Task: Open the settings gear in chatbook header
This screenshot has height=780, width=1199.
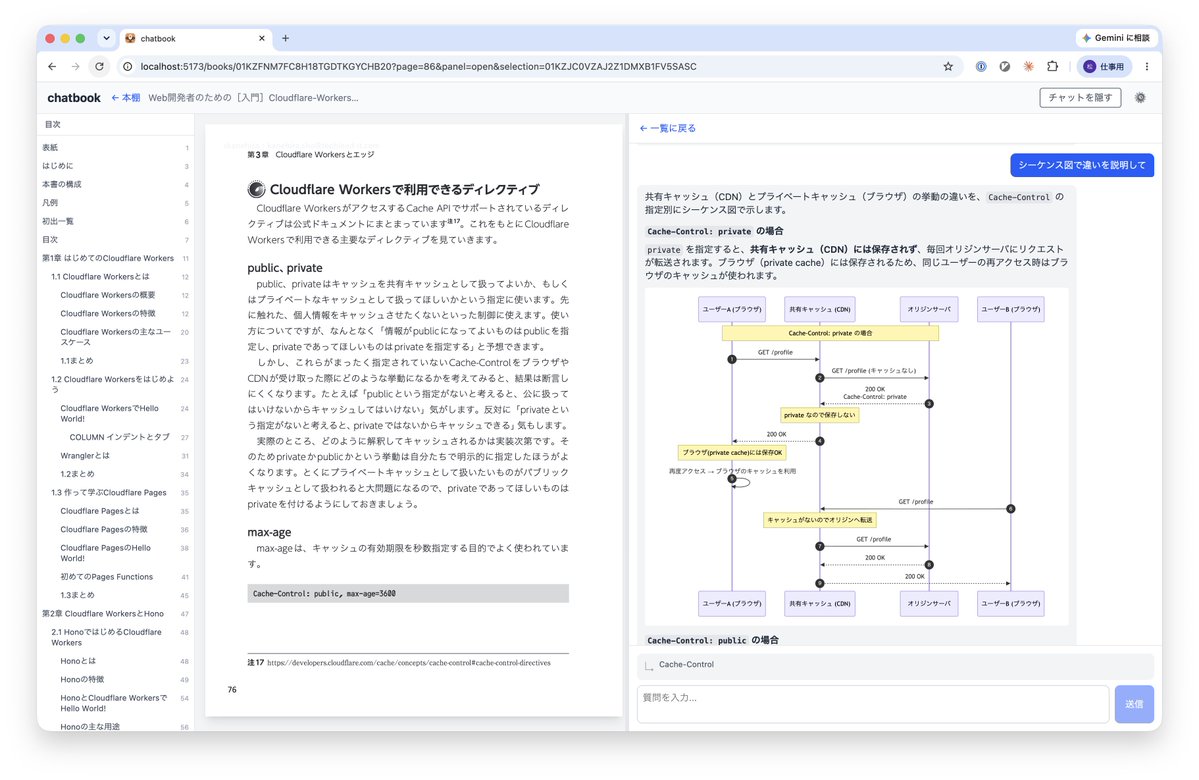Action: [1140, 98]
